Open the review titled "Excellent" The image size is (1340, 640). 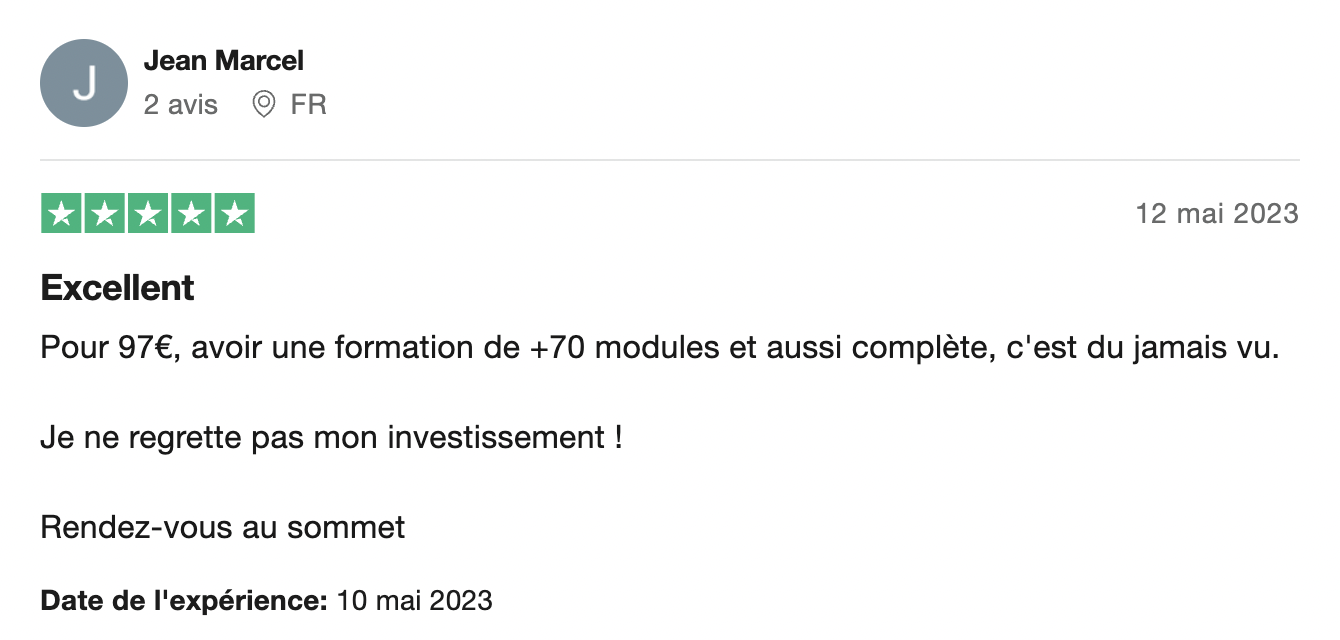117,288
